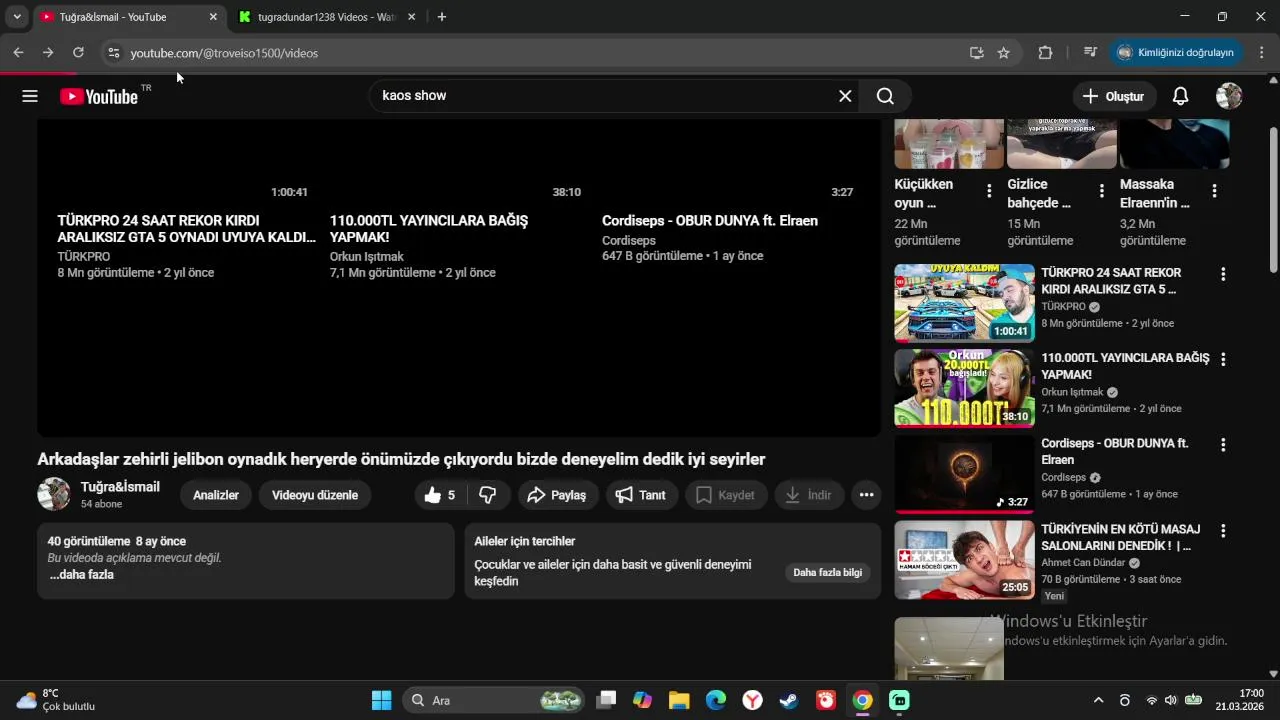The image size is (1280, 720).
Task: Open the Oluştur create button
Action: (x=1114, y=96)
